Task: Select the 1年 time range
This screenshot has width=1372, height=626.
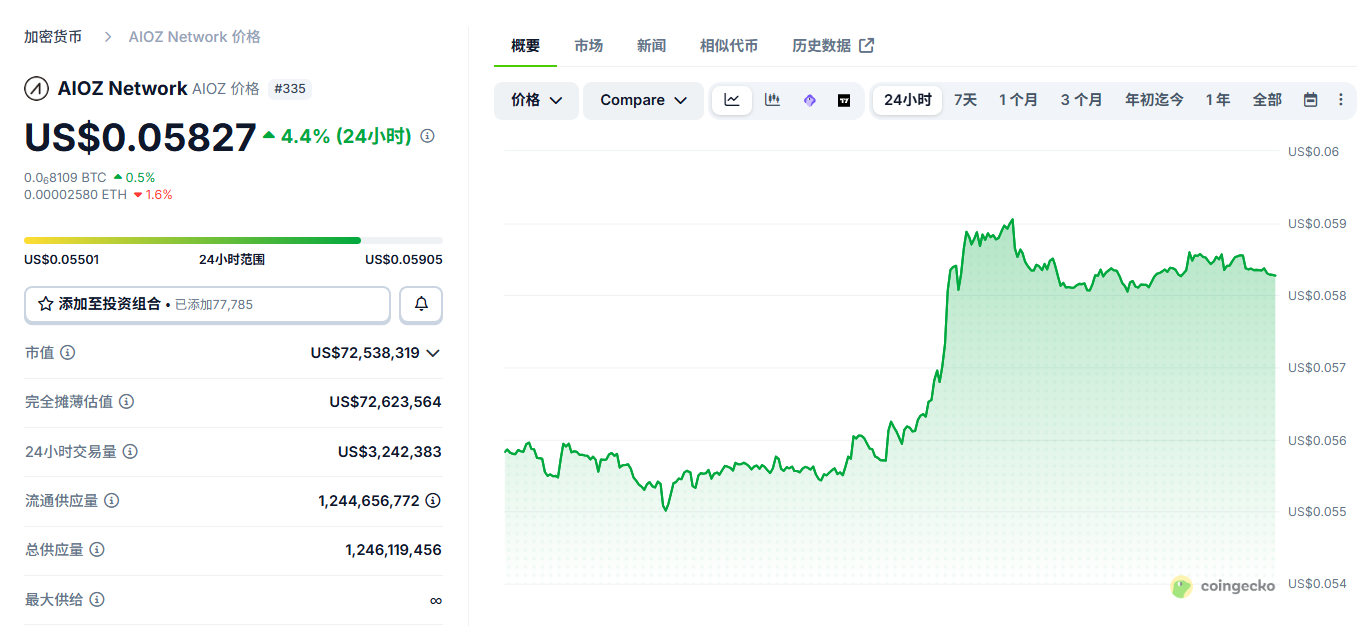Action: click(1218, 100)
